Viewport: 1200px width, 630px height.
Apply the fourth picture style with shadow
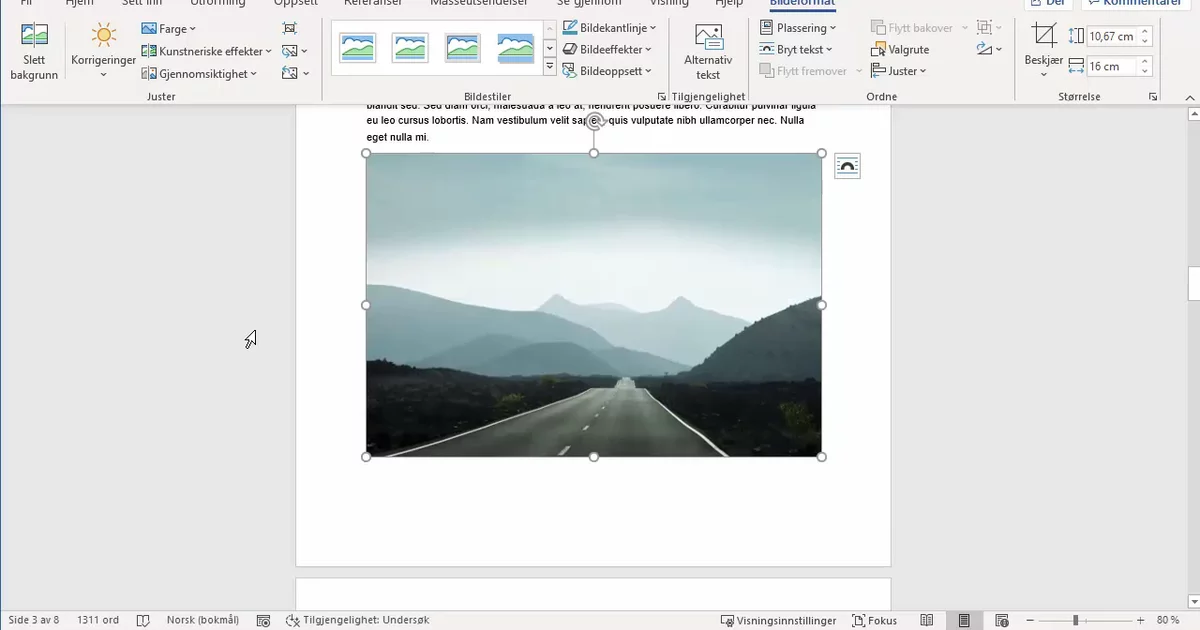pos(516,47)
